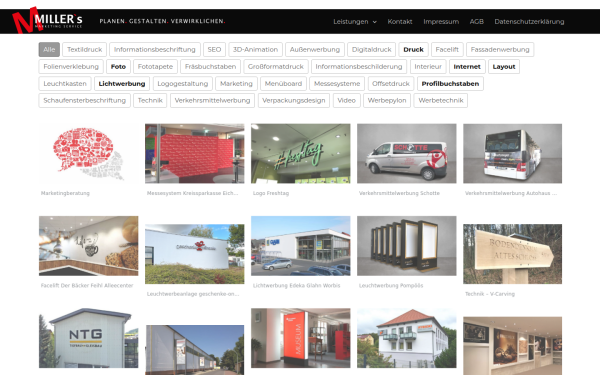The image size is (600, 375).
Task: Filter by Außenwerbung
Action: [315, 49]
